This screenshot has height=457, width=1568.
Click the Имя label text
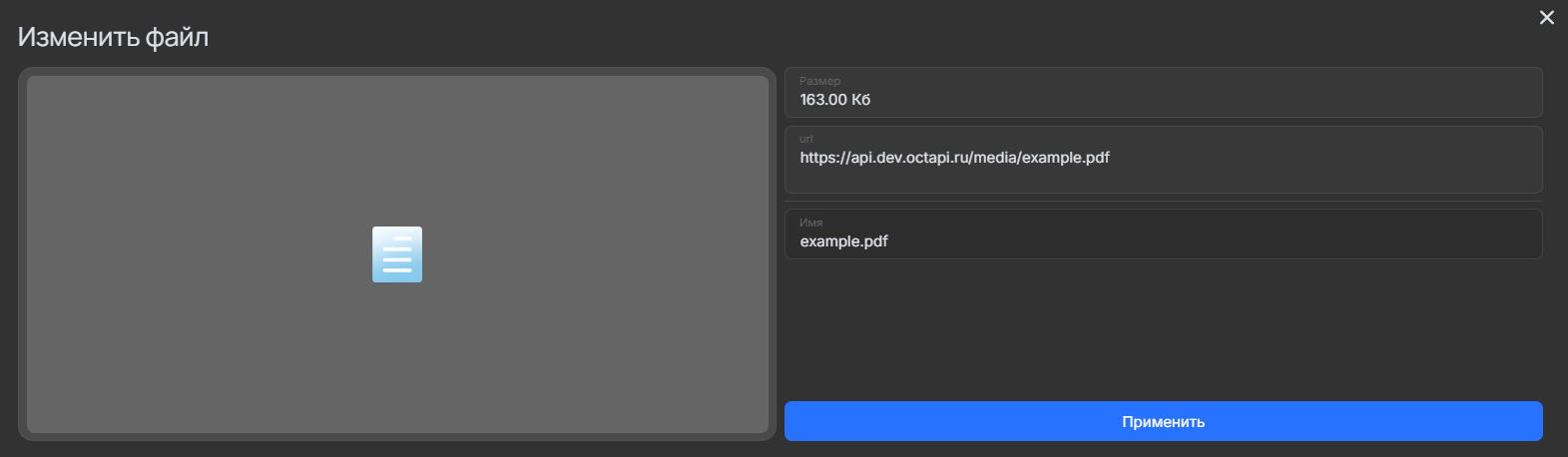pyautogui.click(x=810, y=223)
